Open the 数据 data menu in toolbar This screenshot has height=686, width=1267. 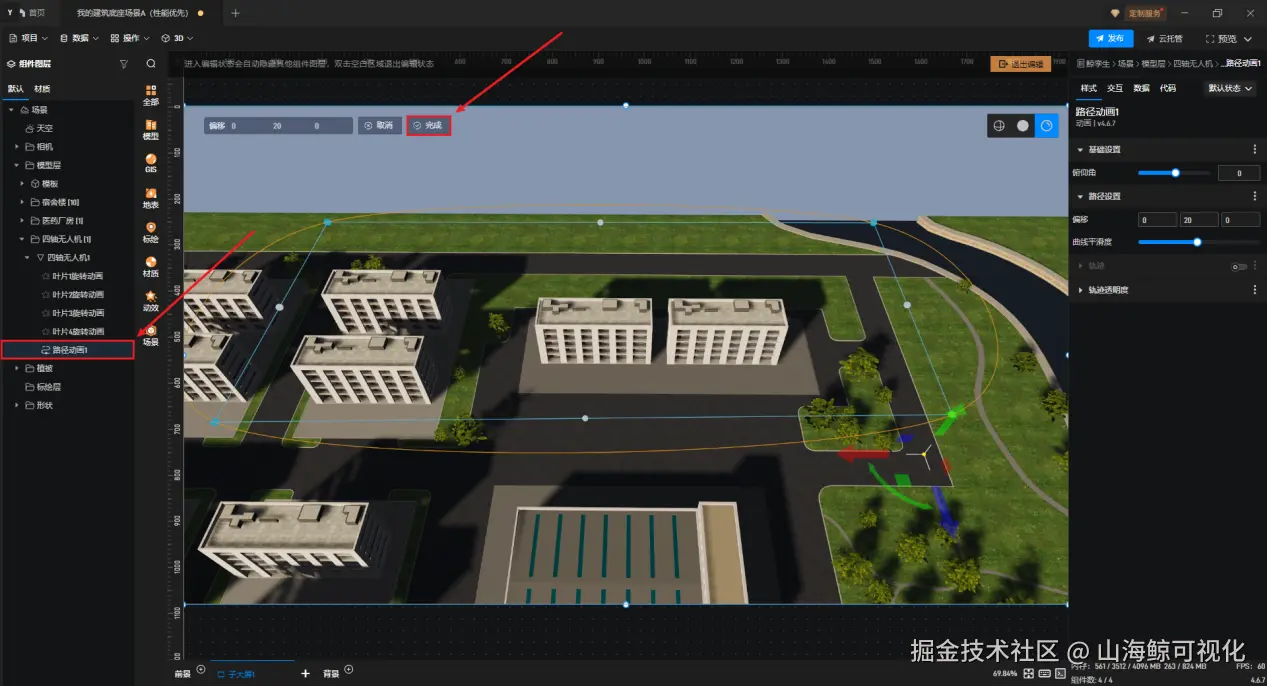[x=80, y=38]
